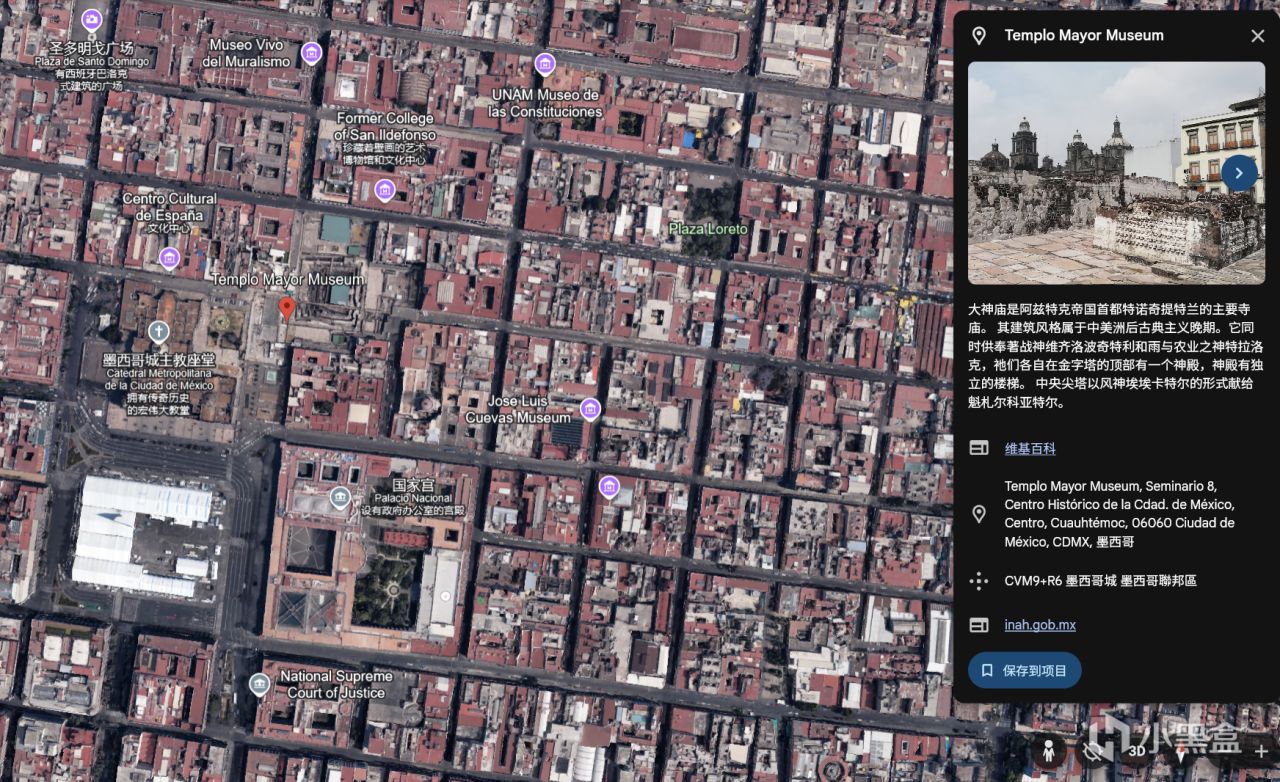Open the Plaza de Santo Domingo camera pin
This screenshot has height=782, width=1280.
click(x=92, y=19)
